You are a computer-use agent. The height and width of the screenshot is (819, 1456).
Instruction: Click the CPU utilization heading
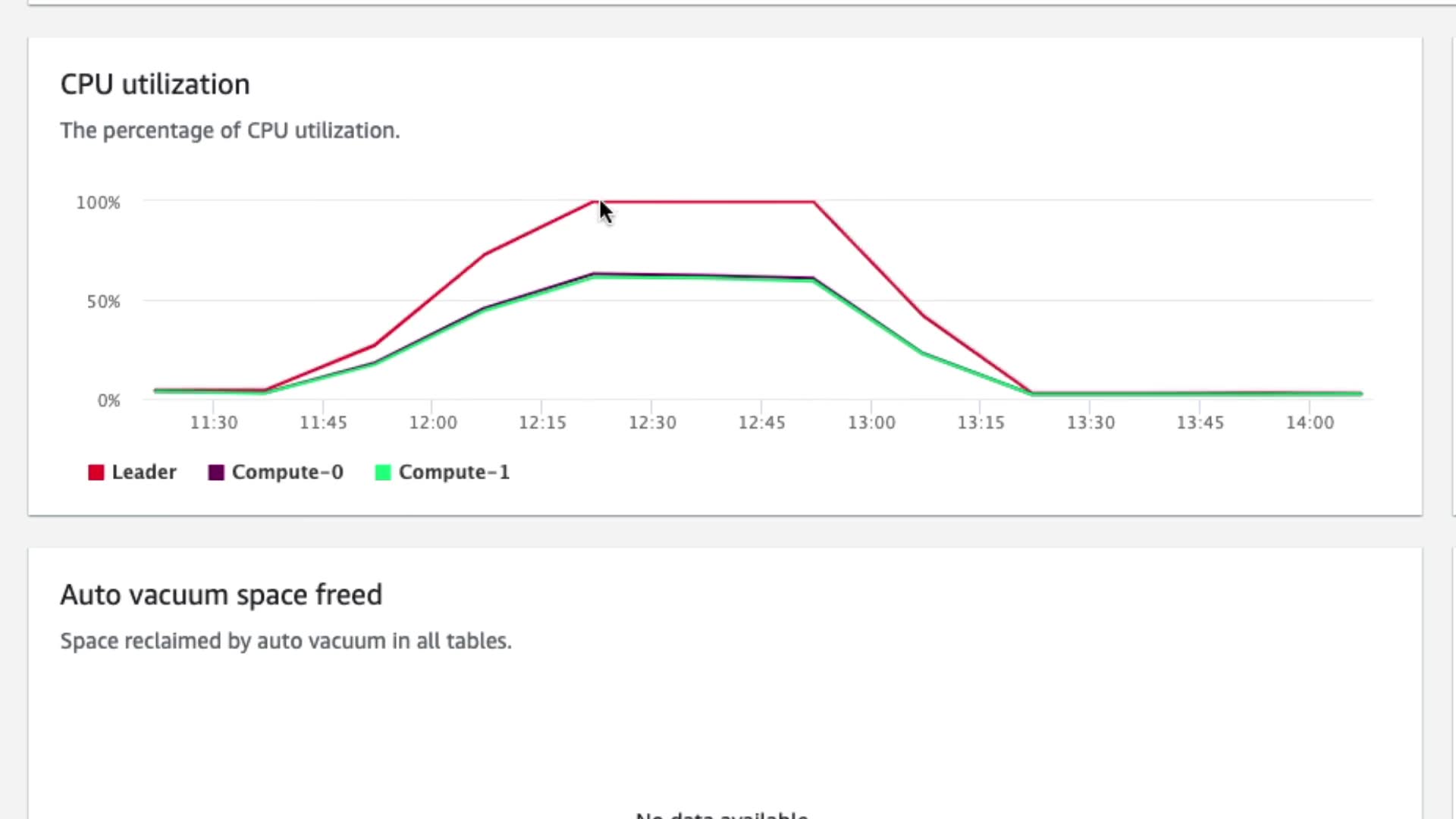pos(155,84)
